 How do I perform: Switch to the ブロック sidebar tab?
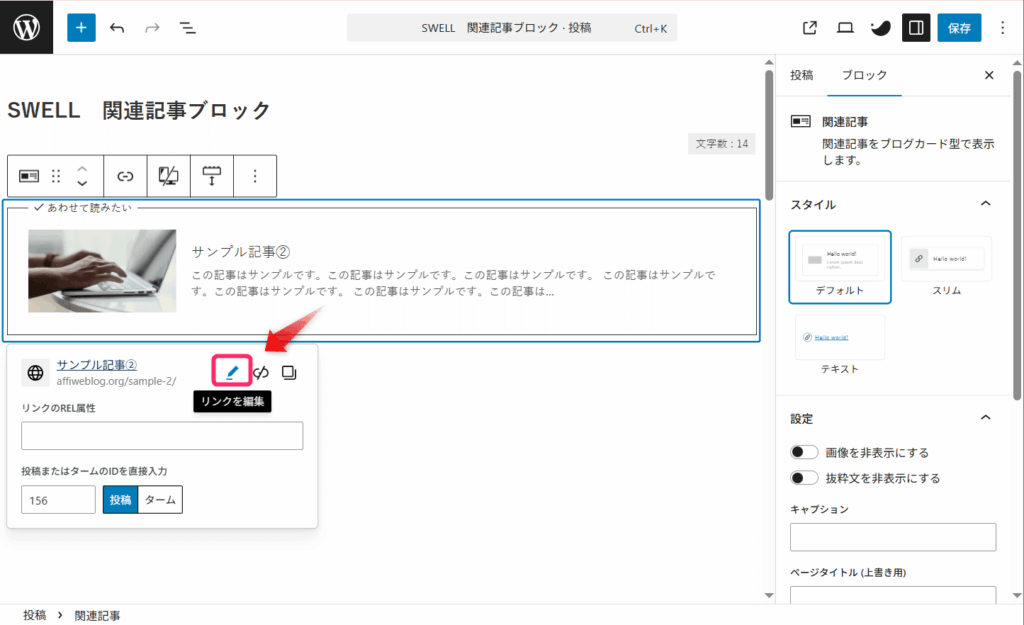(x=864, y=75)
